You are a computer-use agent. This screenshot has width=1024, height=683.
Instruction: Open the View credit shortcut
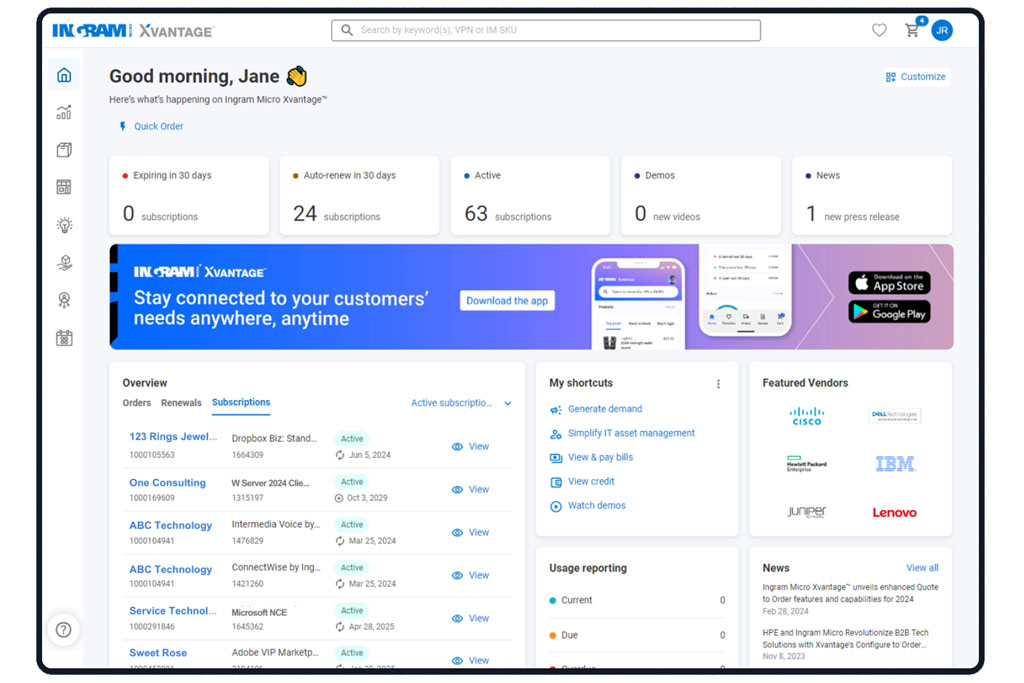(x=591, y=481)
